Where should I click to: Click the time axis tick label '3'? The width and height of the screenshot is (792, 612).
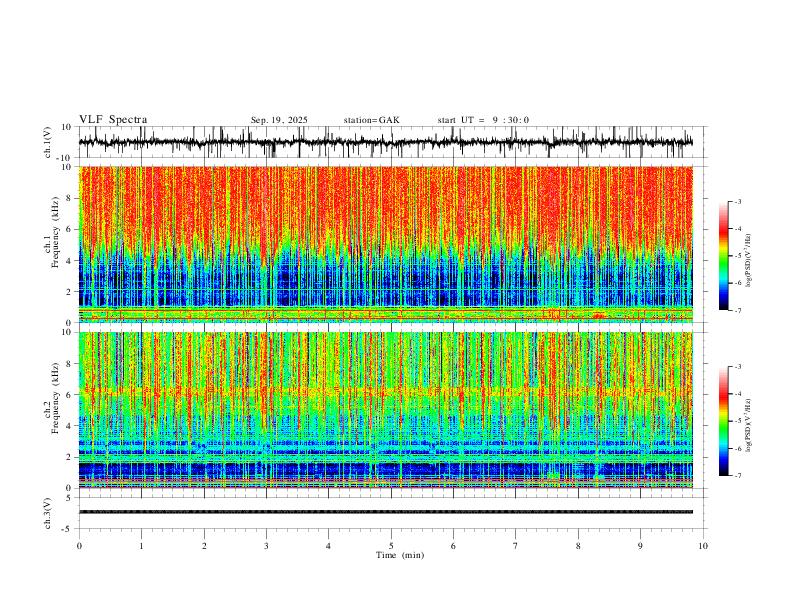click(x=266, y=546)
